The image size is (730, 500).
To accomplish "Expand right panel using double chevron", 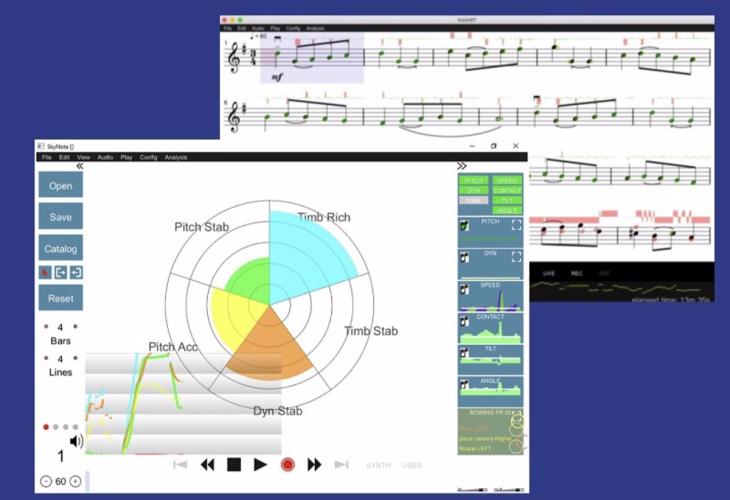I will (462, 166).
